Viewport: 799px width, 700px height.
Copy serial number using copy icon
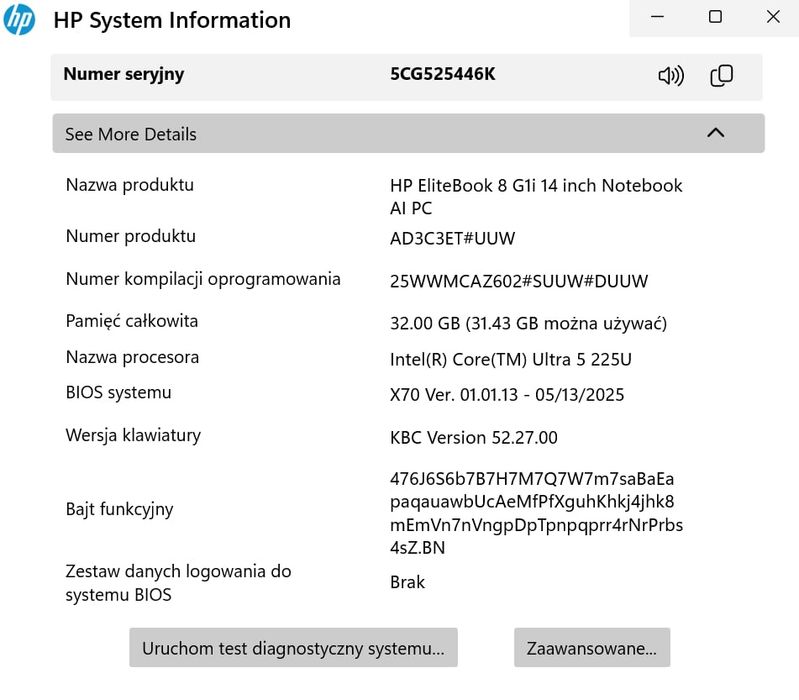[721, 76]
